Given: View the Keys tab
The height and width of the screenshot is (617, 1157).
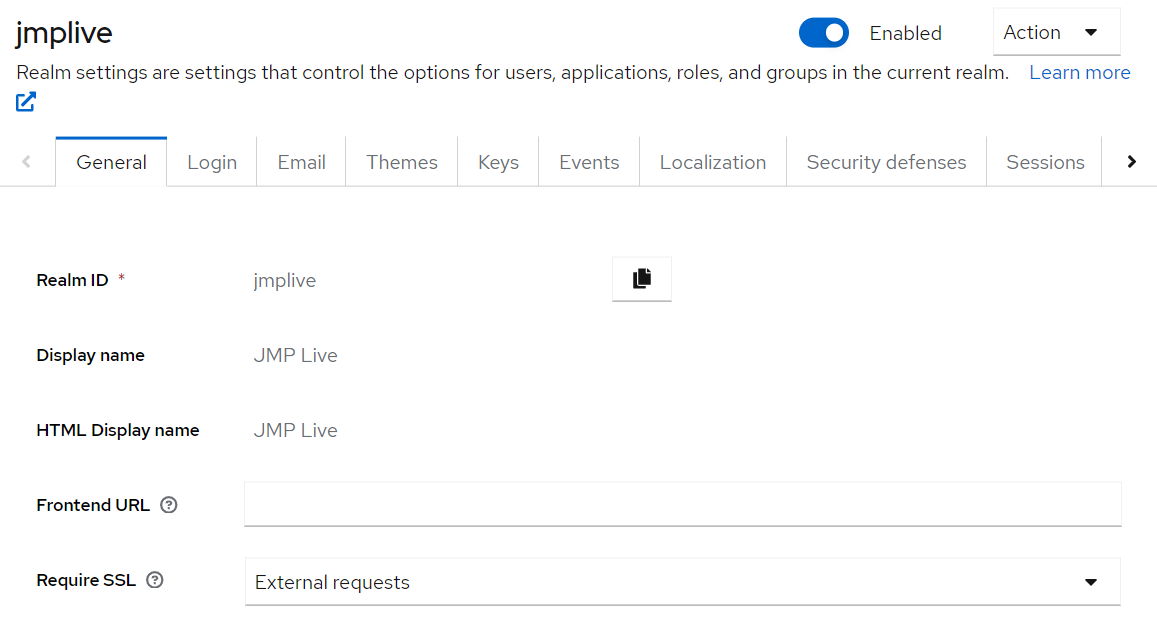Looking at the screenshot, I should [x=497, y=161].
